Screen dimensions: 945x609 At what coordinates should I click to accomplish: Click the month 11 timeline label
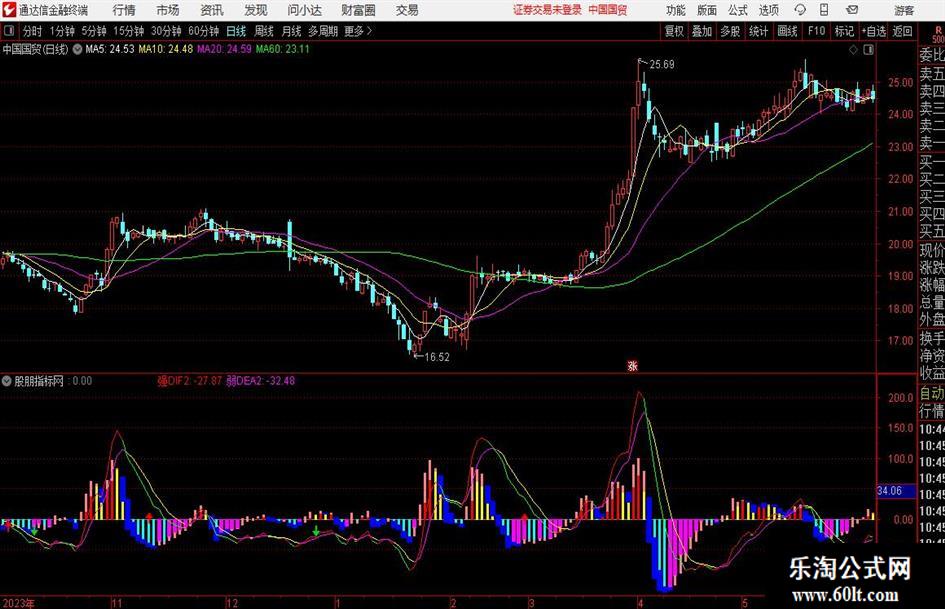(x=116, y=603)
